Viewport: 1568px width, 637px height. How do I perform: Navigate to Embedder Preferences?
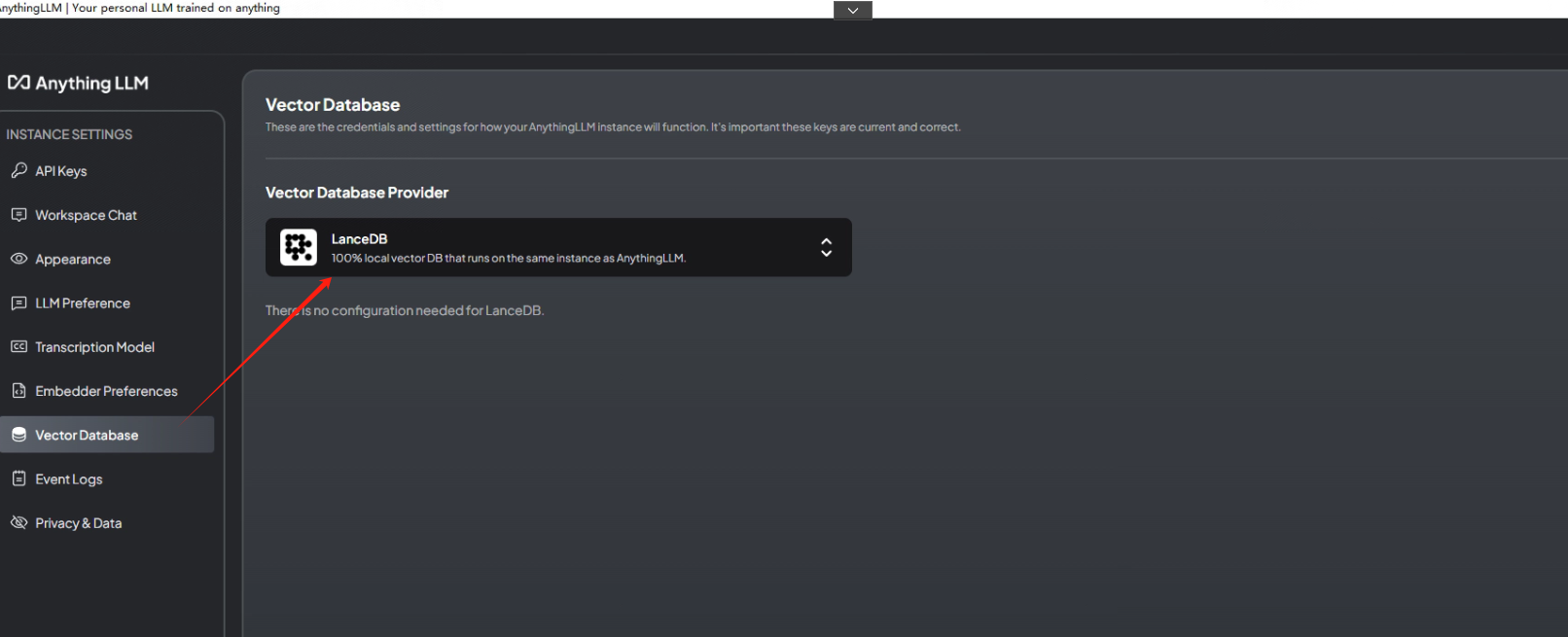pos(107,391)
